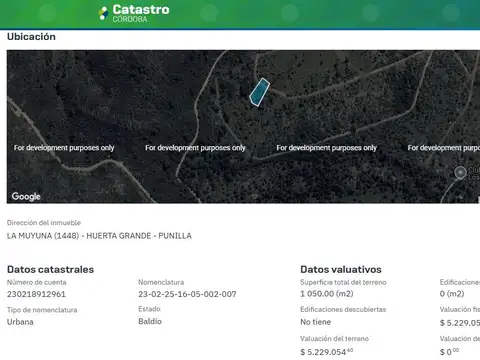This screenshot has height=360, width=480.
Task: Click the Dirección del inmueble label
Action: [x=44, y=223]
